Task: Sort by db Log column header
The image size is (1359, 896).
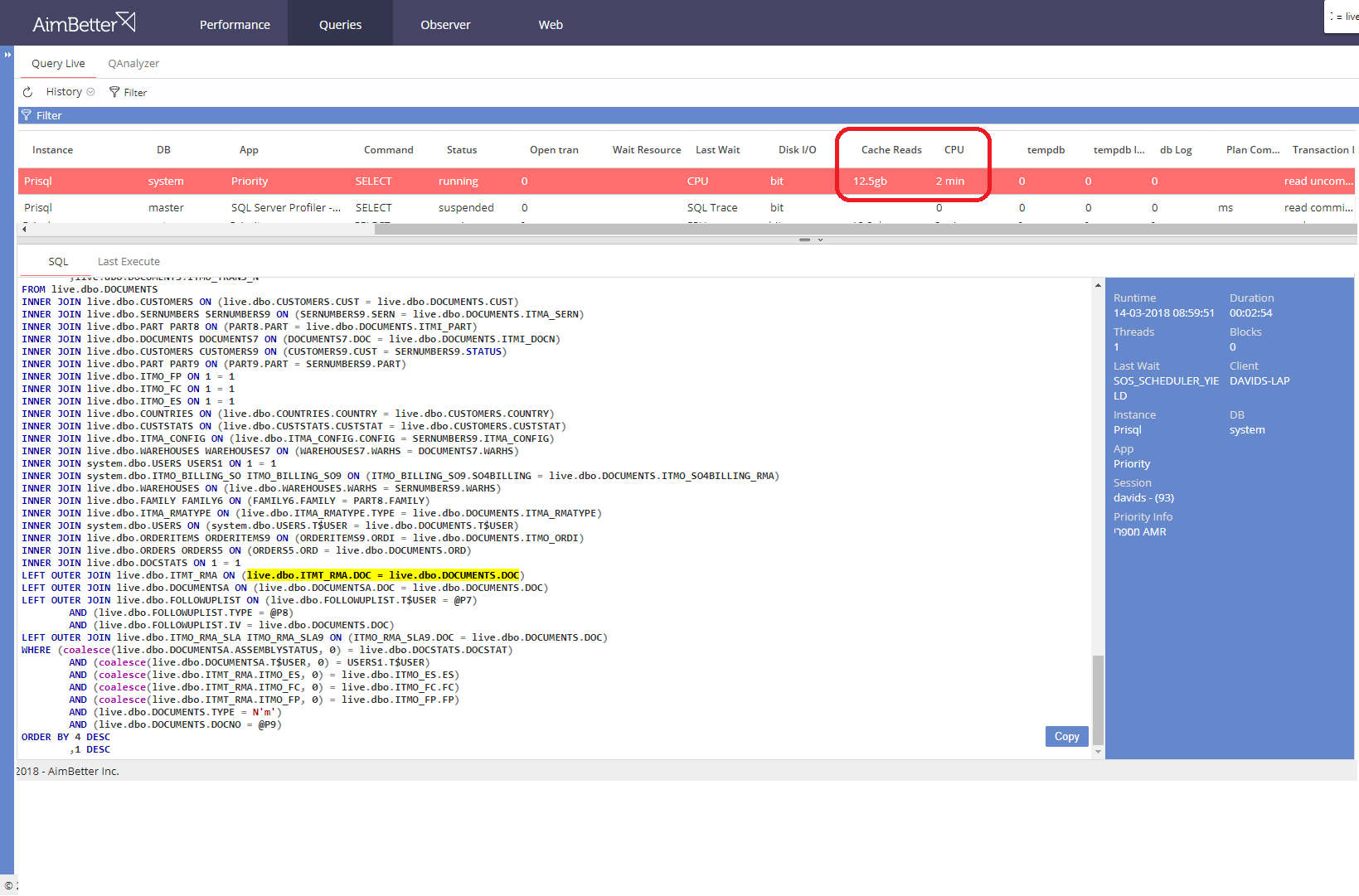Action: click(1176, 150)
